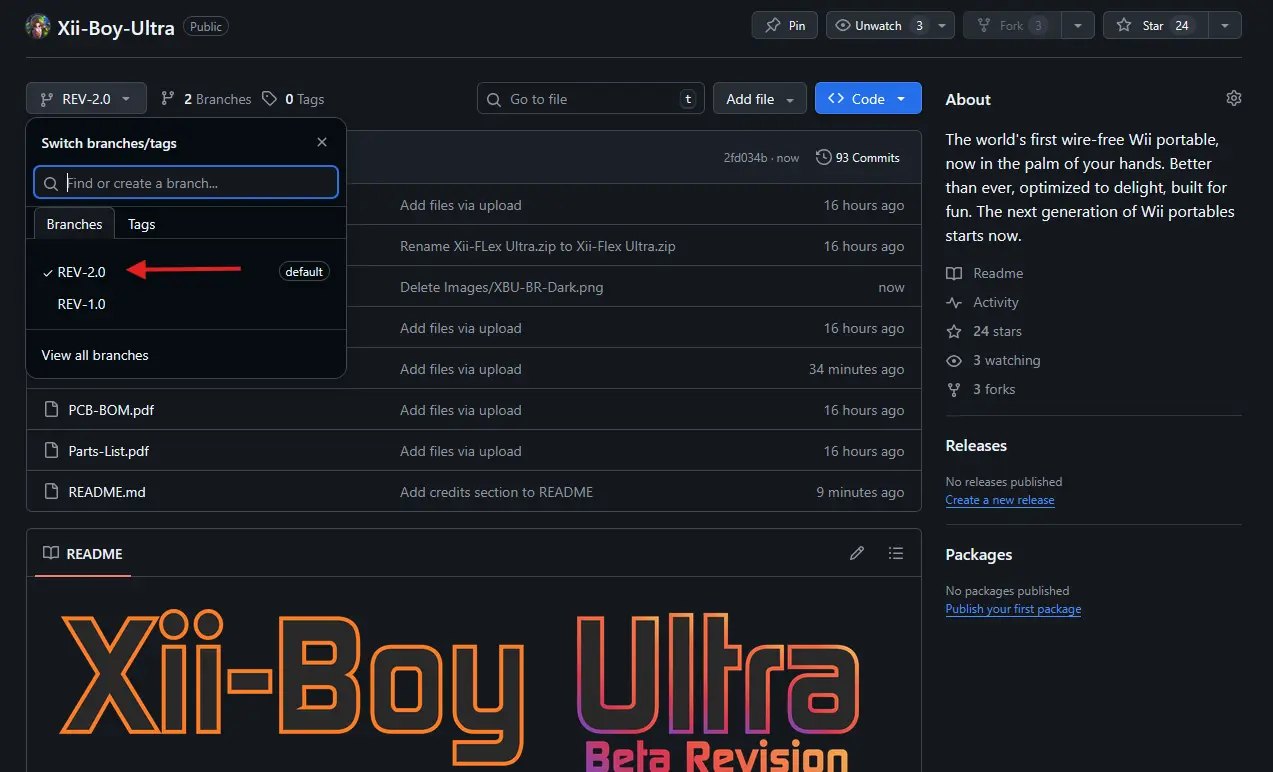Star the repository
The image size is (1273, 772).
tap(1156, 26)
